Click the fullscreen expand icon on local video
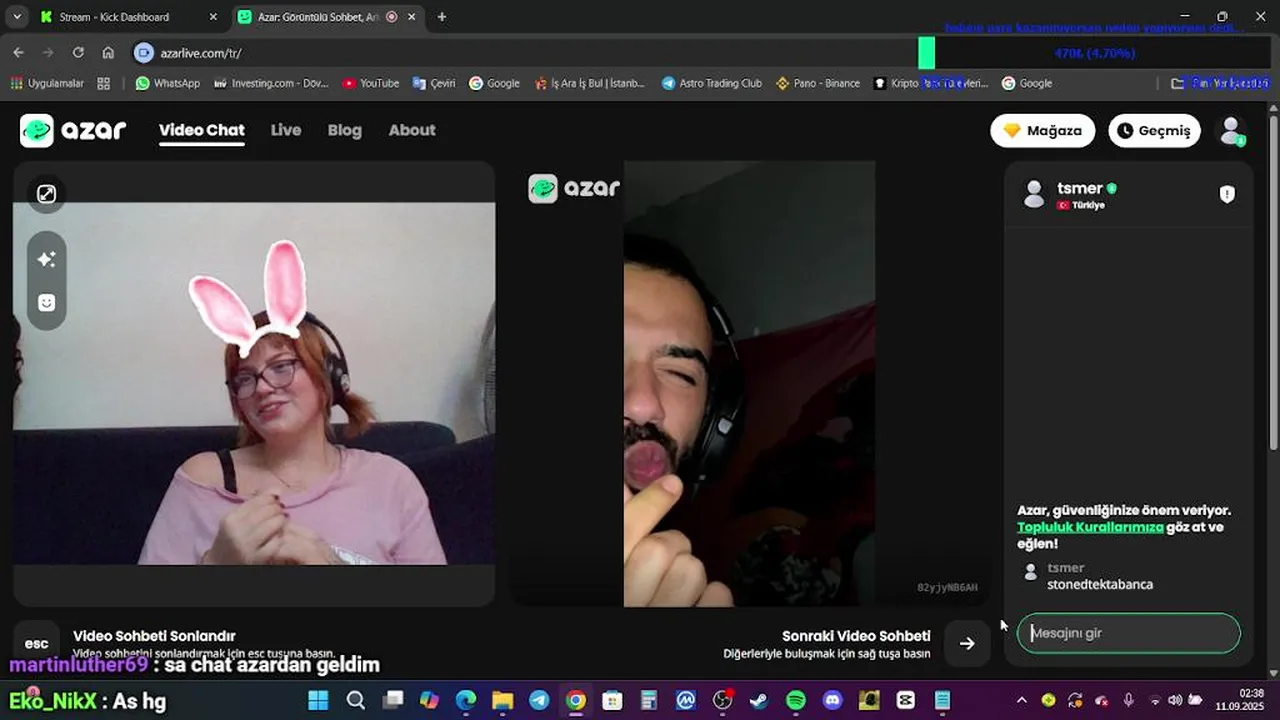The width and height of the screenshot is (1280, 720). point(46,194)
